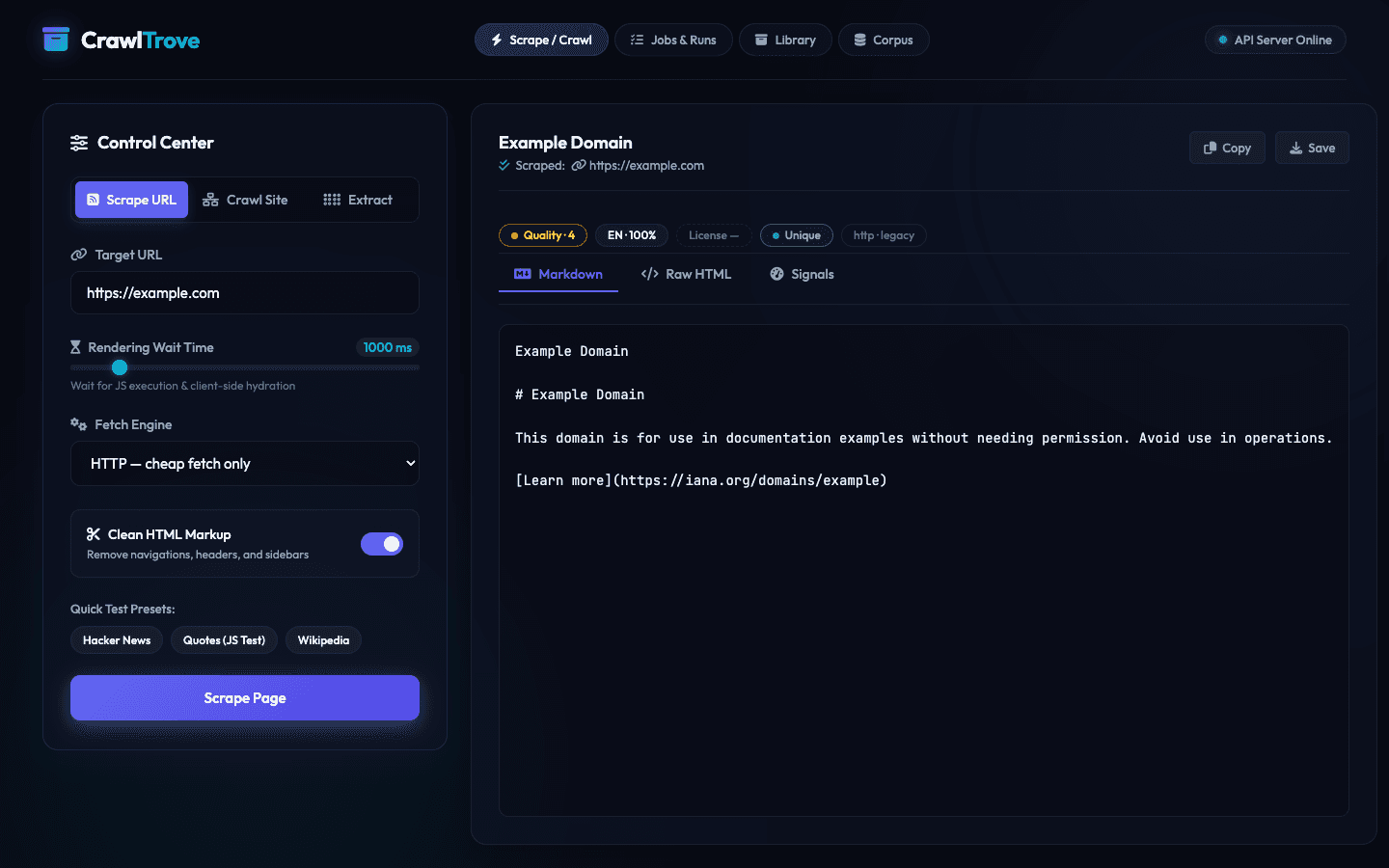
Task: Choose the Wikipedia preset
Action: [323, 640]
